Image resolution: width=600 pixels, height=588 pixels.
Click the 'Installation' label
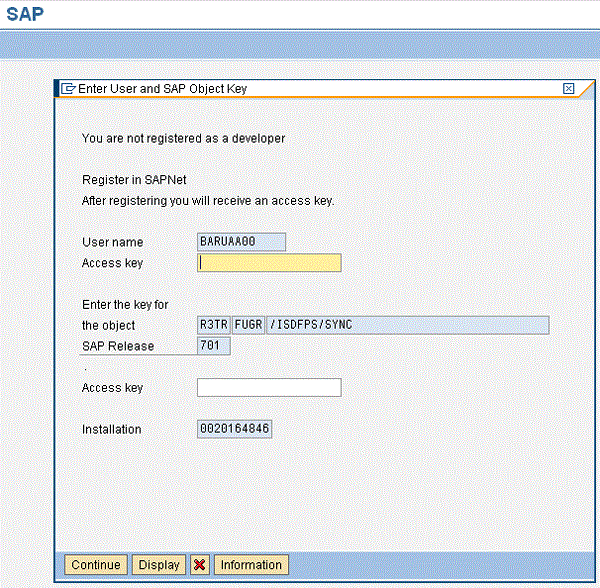(111, 430)
